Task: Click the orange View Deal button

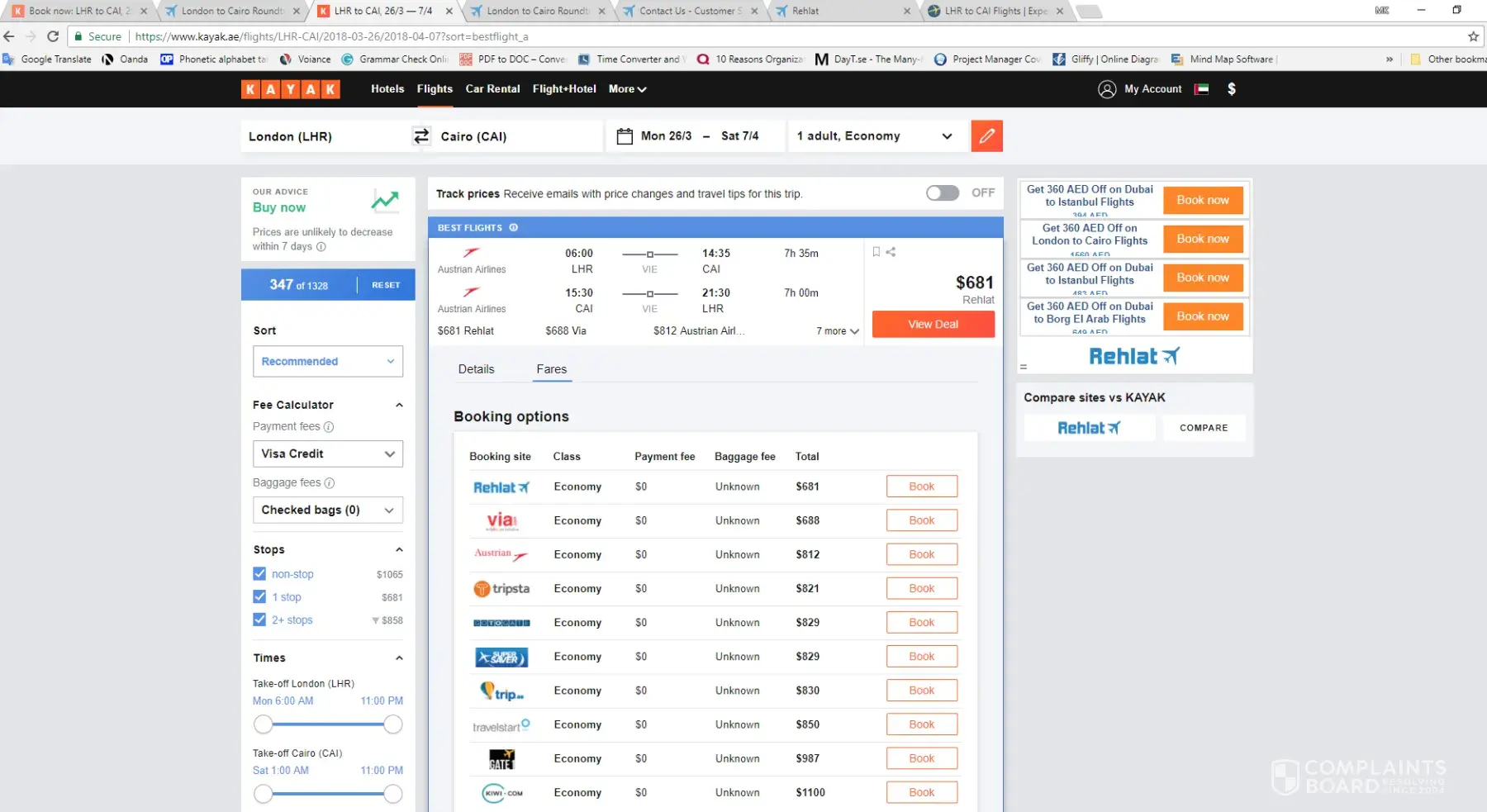Action: [934, 325]
